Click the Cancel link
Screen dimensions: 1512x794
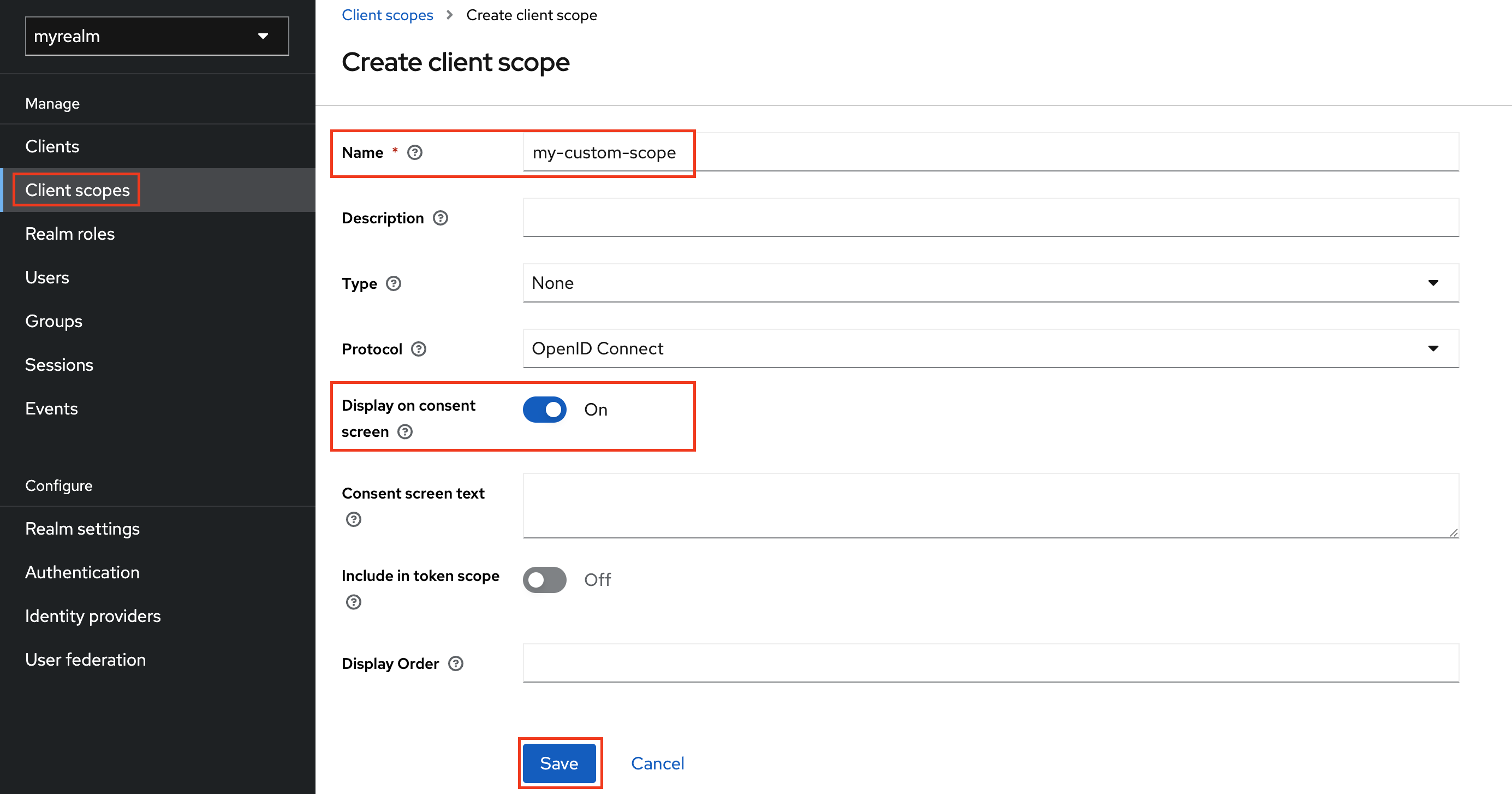(657, 763)
